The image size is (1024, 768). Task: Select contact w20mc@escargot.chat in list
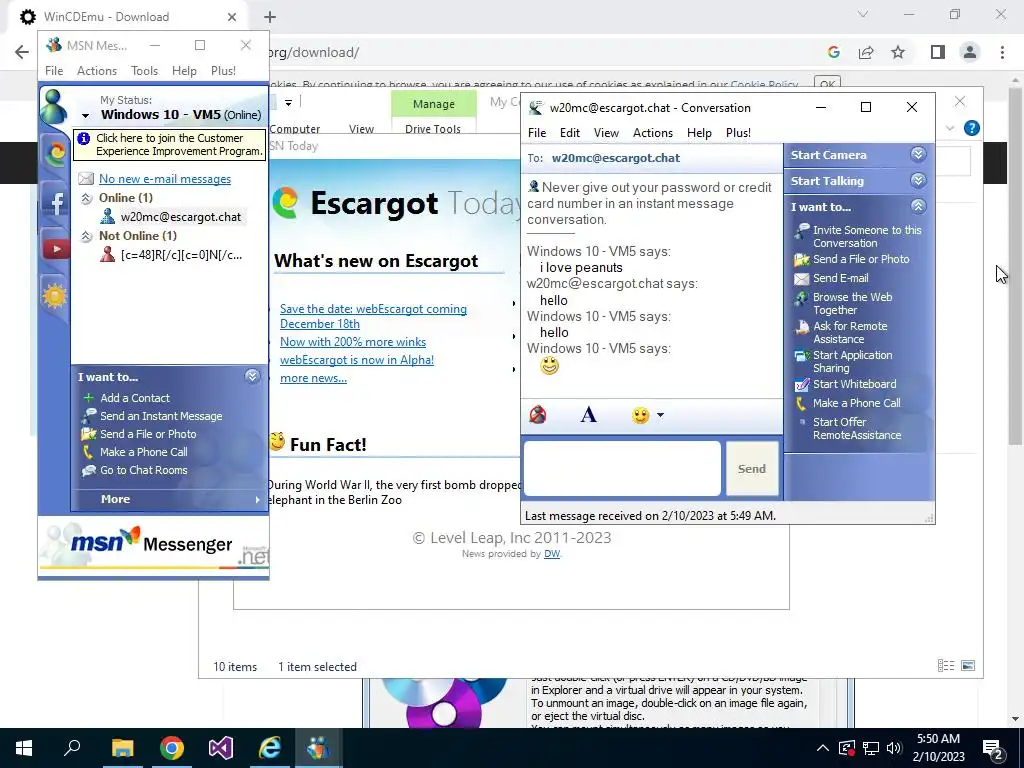[180, 217]
